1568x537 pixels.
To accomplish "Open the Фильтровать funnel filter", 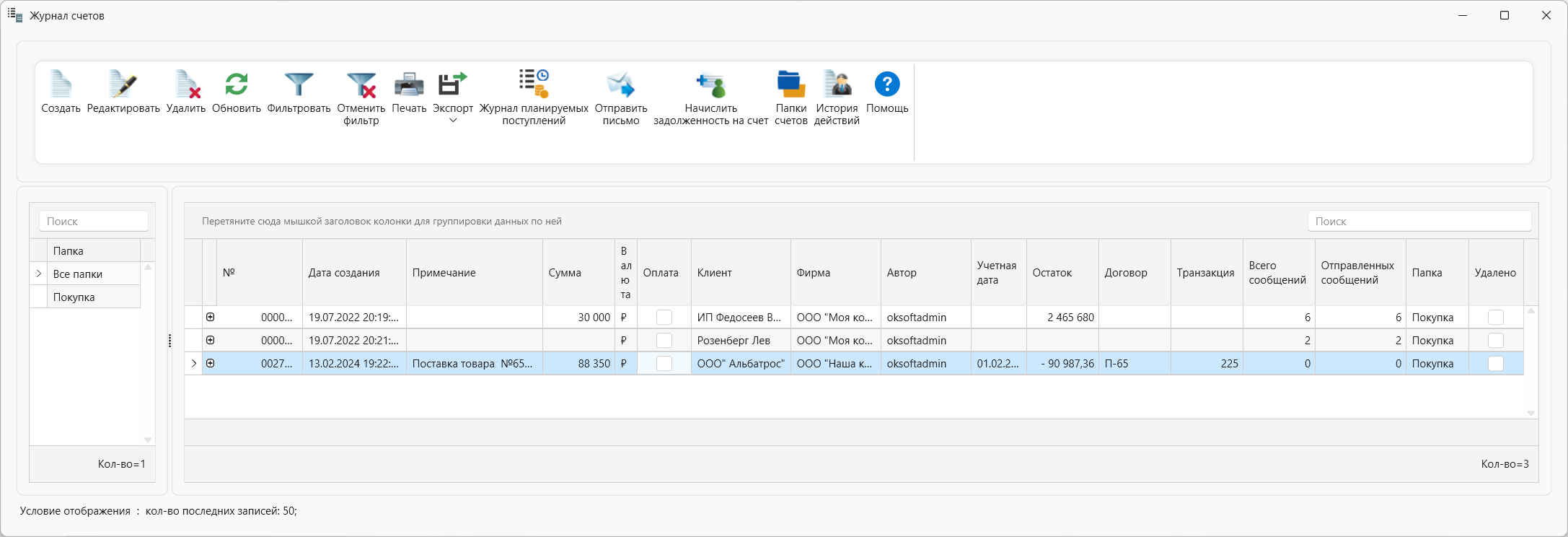I will pyautogui.click(x=299, y=84).
